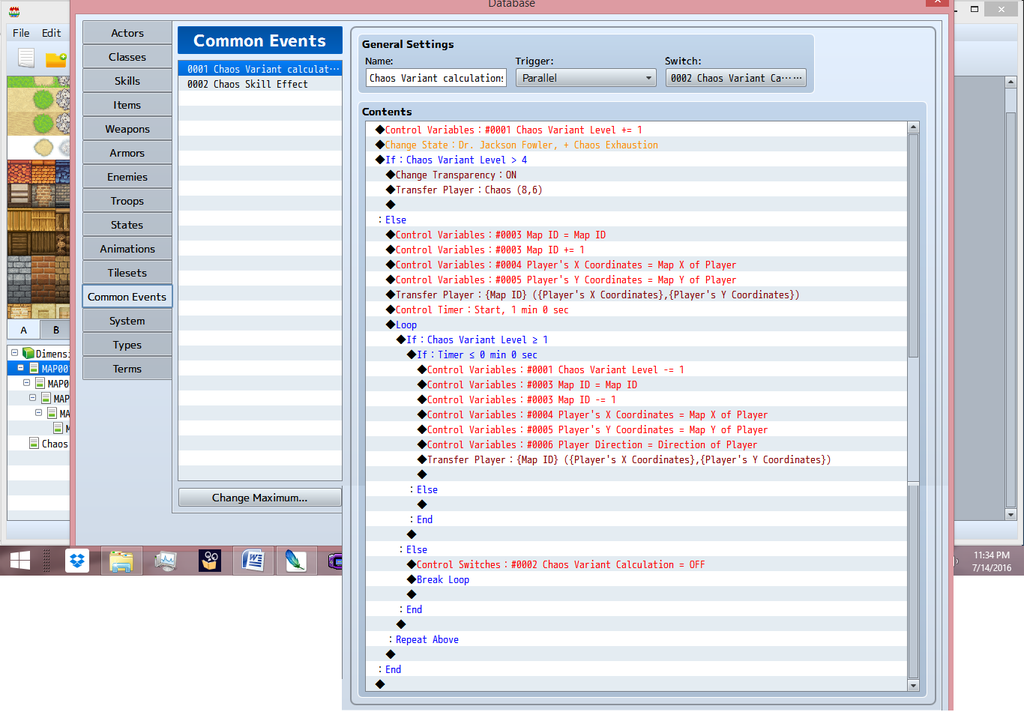Select the Troops database tab

point(127,201)
